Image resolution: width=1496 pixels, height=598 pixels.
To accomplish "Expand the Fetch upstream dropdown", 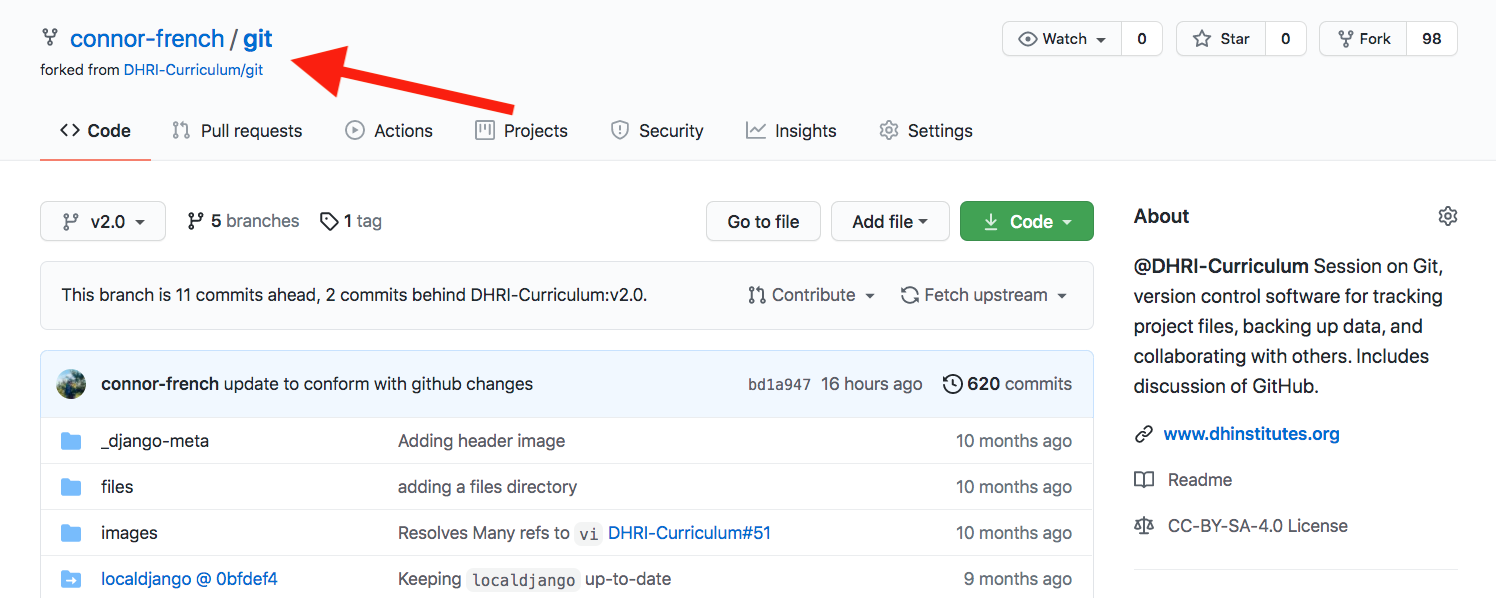I will click(984, 295).
